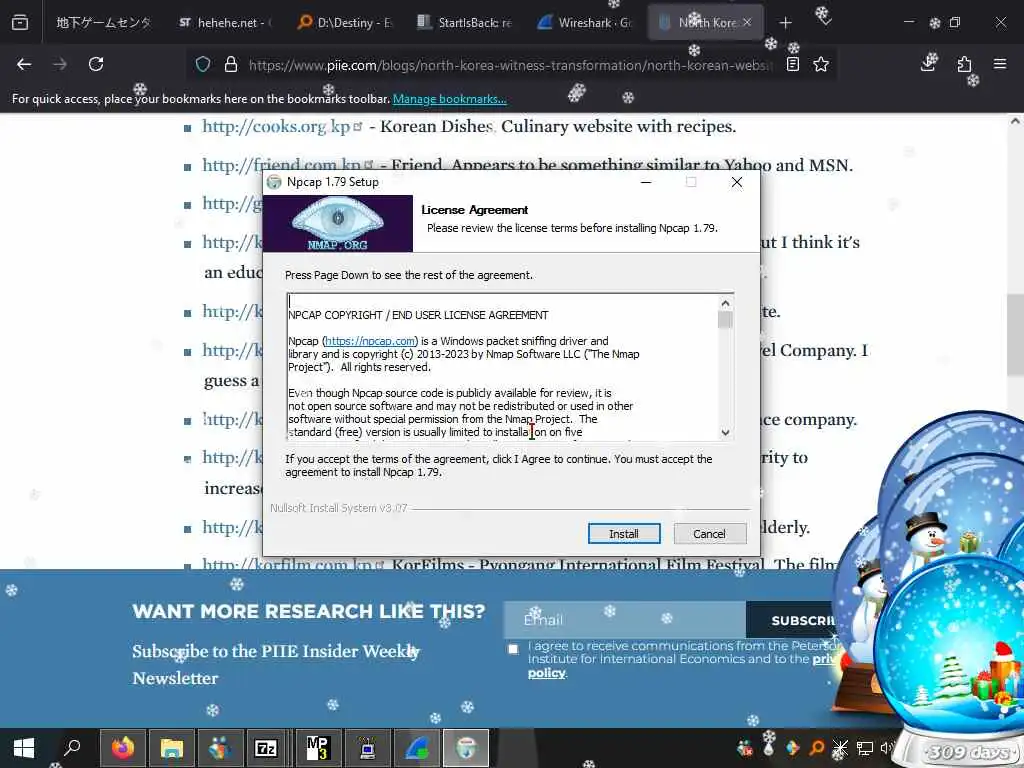Click the Npcap icon in the dialog title bar

click(x=274, y=182)
